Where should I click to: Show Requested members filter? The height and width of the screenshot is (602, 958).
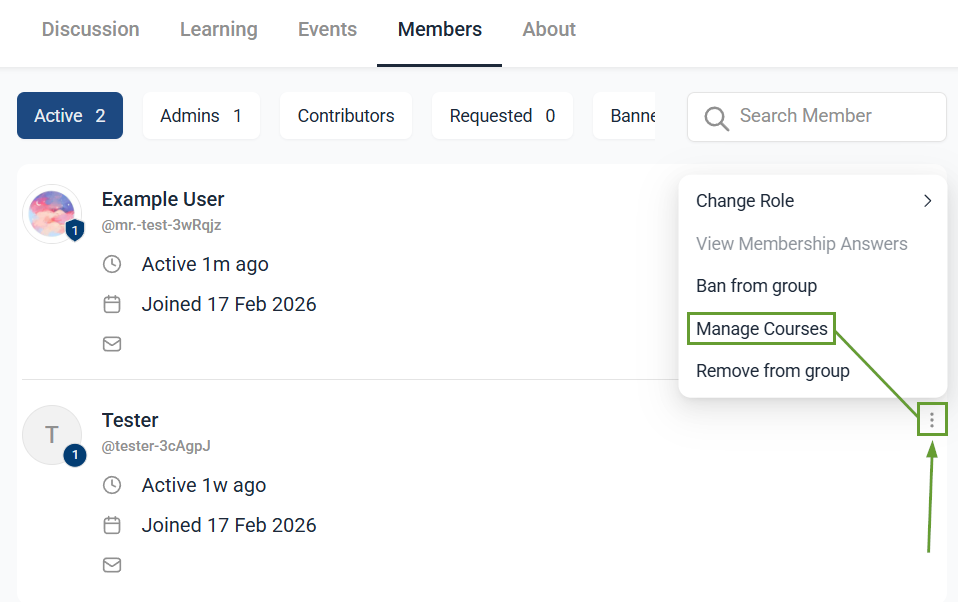pyautogui.click(x=502, y=116)
